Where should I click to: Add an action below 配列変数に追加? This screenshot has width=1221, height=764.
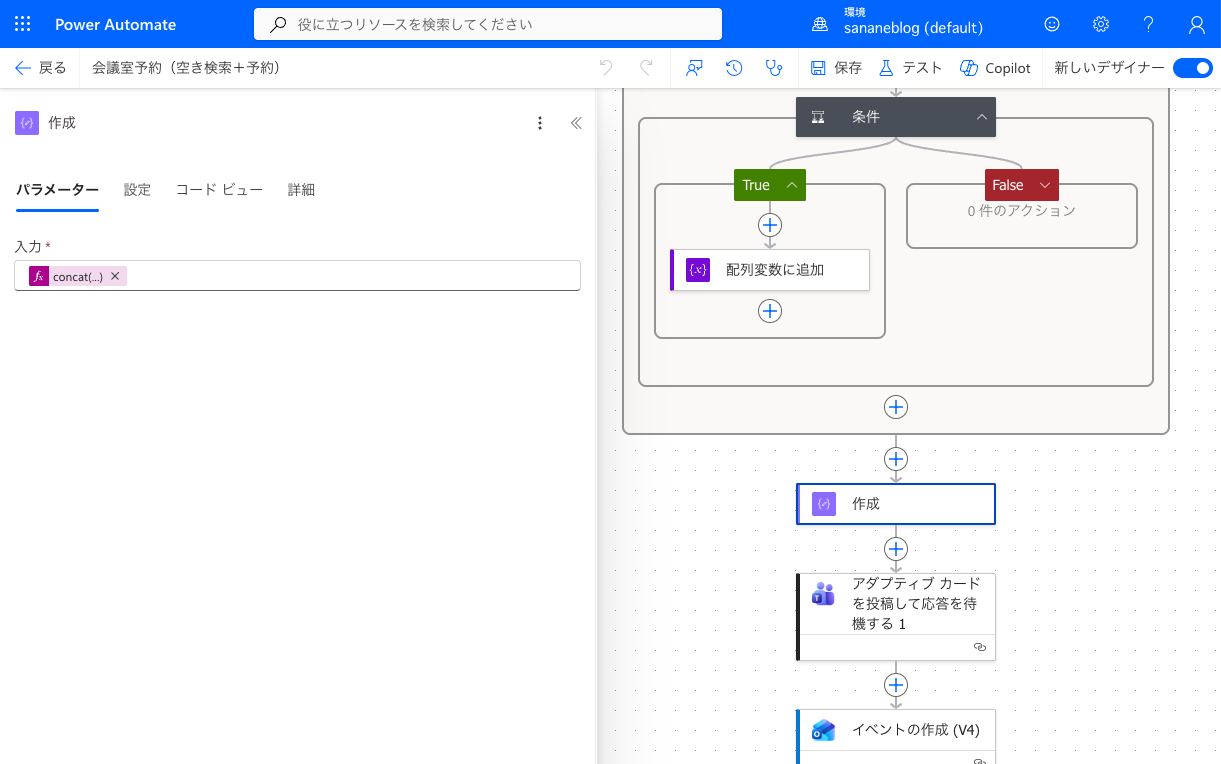(770, 312)
